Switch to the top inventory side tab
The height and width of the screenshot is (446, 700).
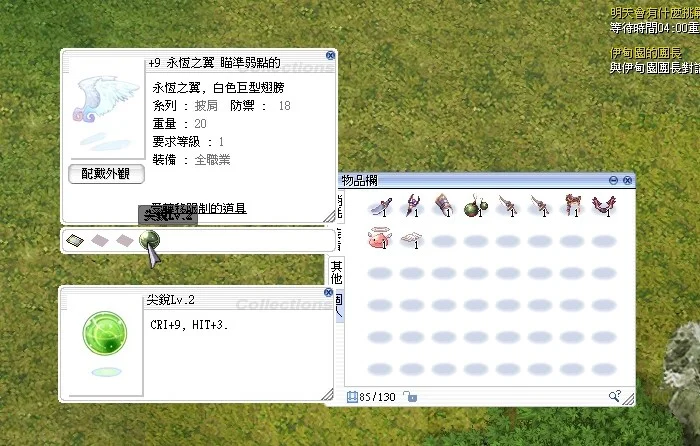[340, 206]
